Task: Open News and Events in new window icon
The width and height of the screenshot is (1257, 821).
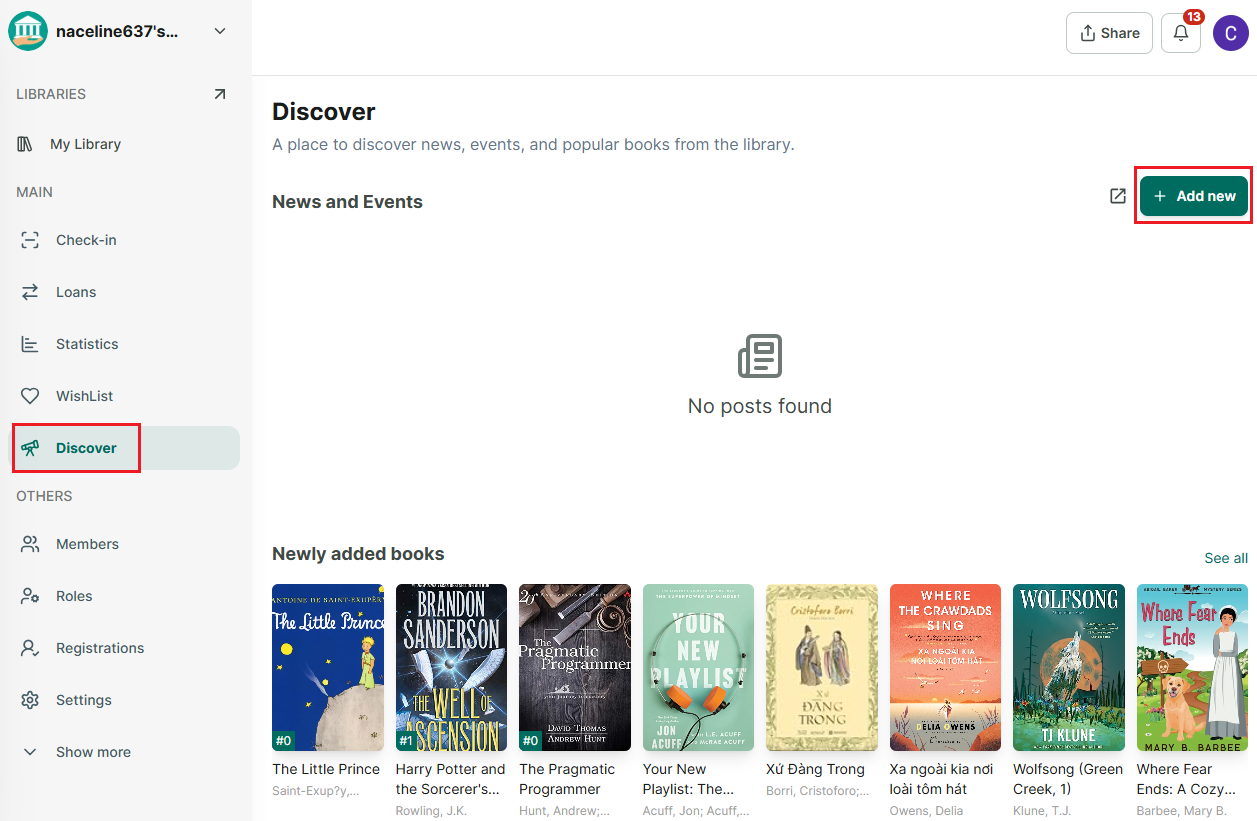Action: click(x=1118, y=196)
